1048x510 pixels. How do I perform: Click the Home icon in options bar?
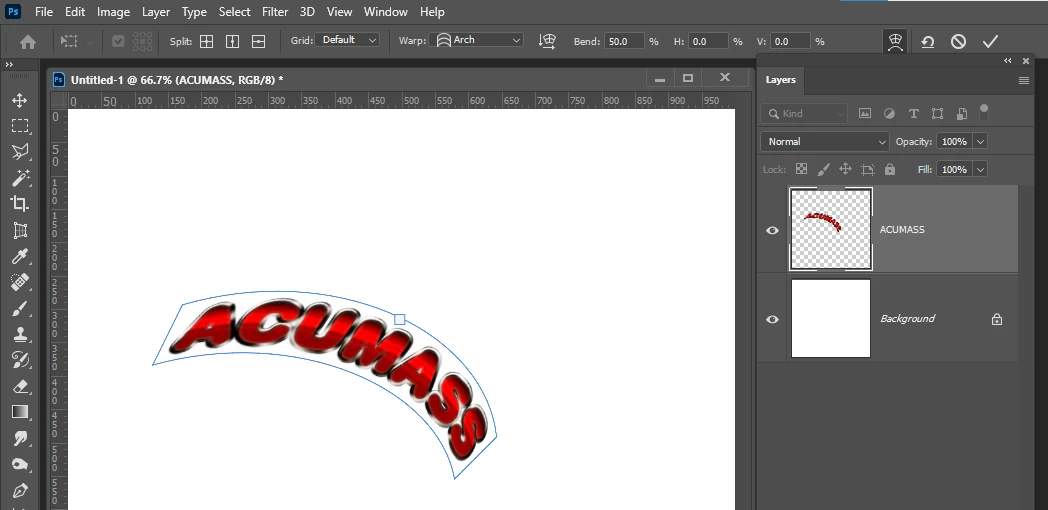point(27,41)
